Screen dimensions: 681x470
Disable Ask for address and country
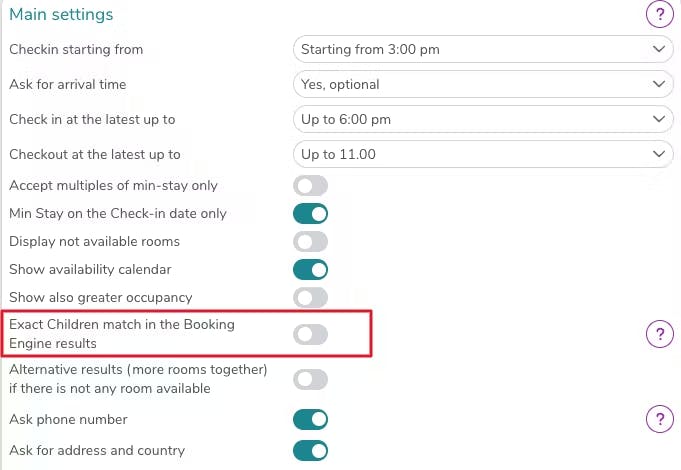(310, 450)
